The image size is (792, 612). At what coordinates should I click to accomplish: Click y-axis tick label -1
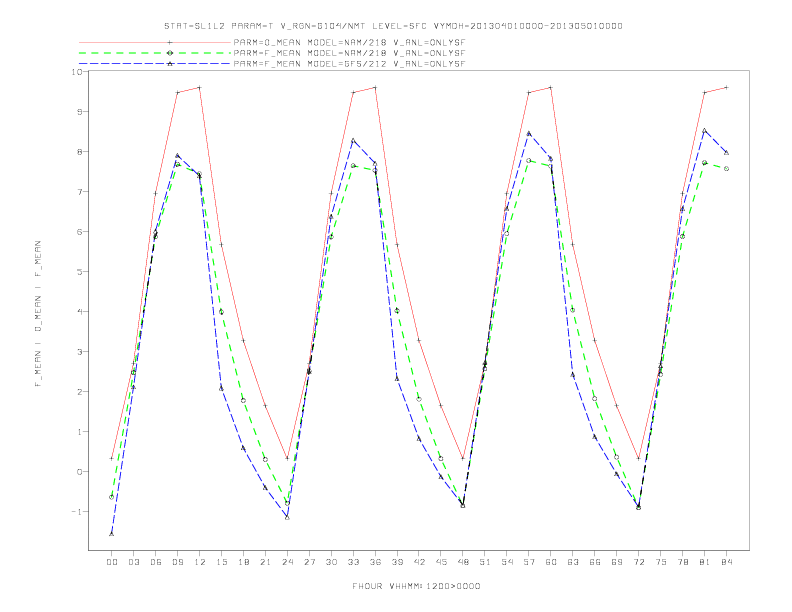click(x=76, y=512)
